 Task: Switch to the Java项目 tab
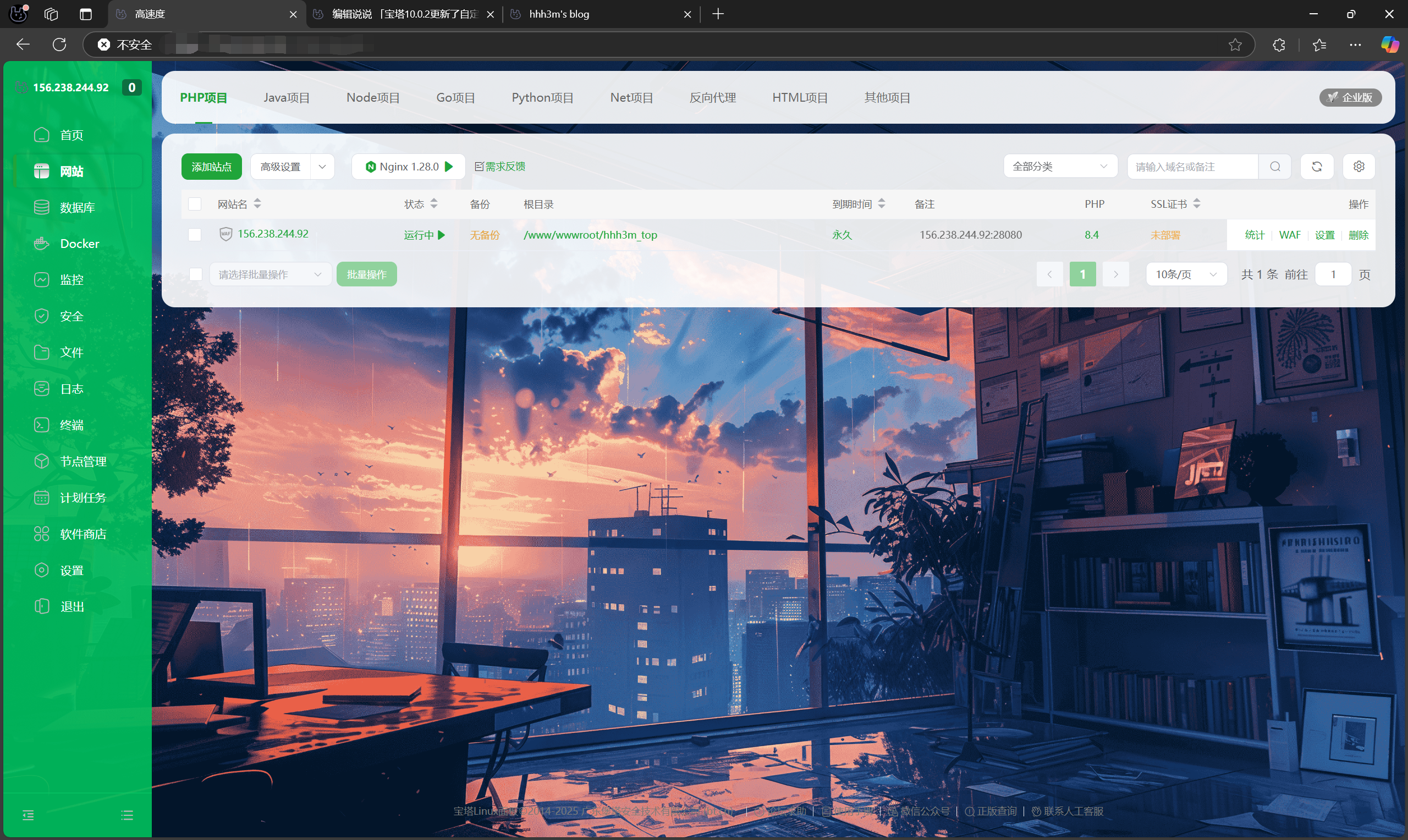[287, 97]
